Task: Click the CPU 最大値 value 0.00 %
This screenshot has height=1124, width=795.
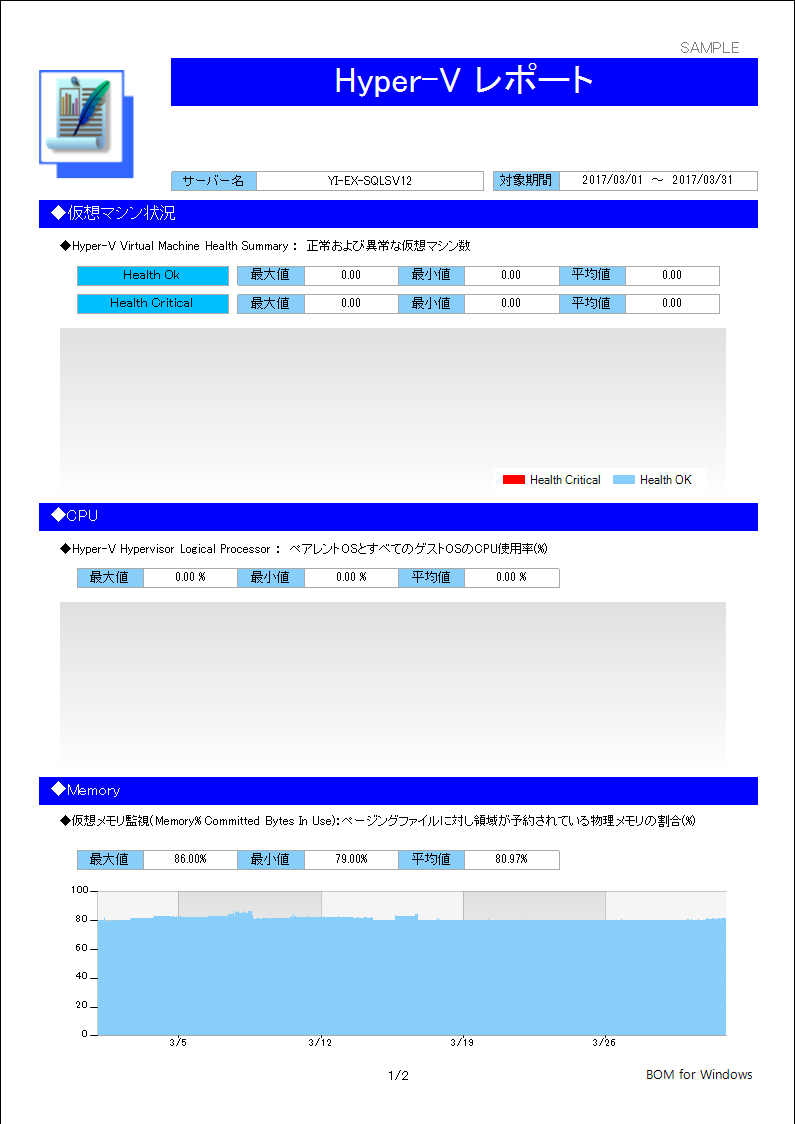Action: [190, 577]
